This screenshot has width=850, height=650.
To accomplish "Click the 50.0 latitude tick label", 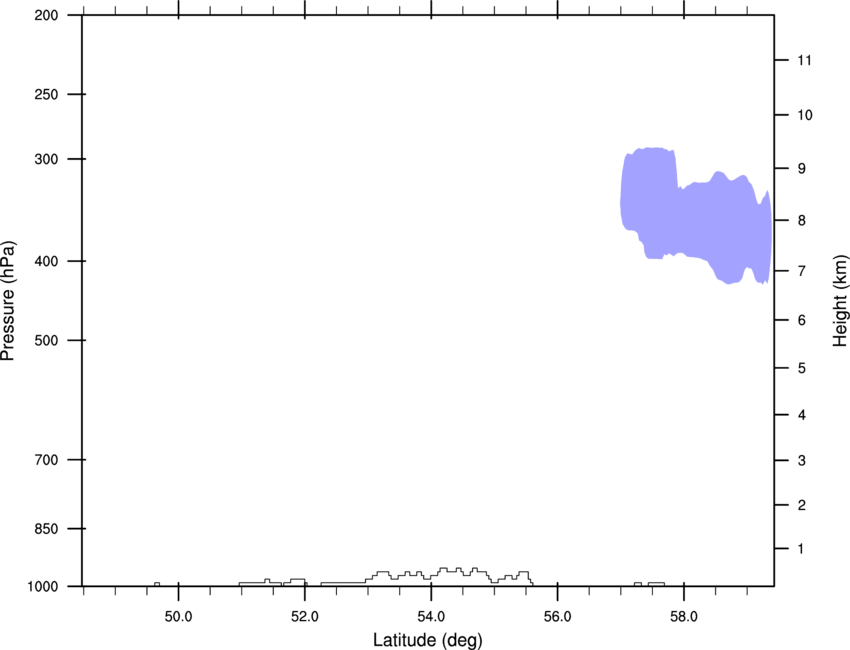I will click(178, 617).
